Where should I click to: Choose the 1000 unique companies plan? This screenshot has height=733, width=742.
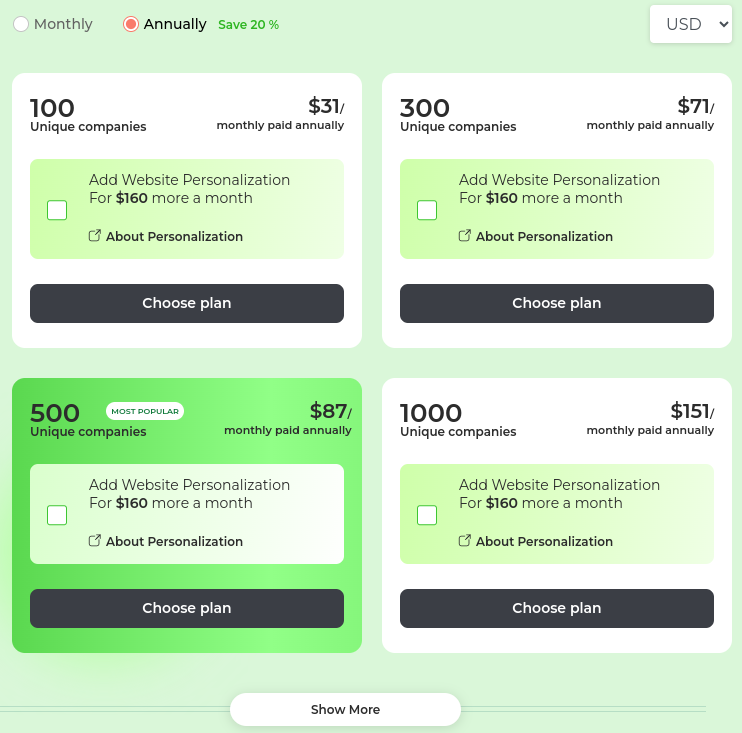pos(557,609)
